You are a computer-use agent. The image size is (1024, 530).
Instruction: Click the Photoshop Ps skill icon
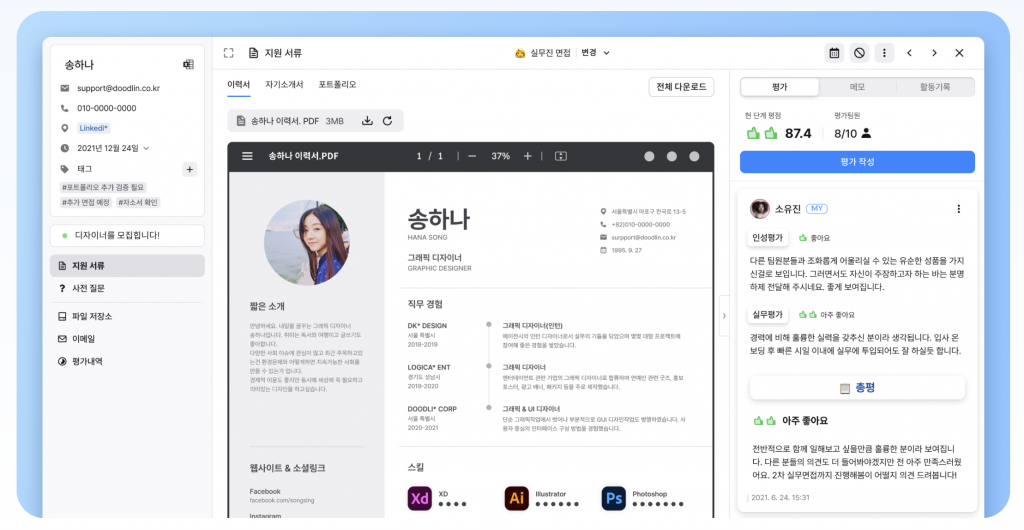pyautogui.click(x=614, y=499)
